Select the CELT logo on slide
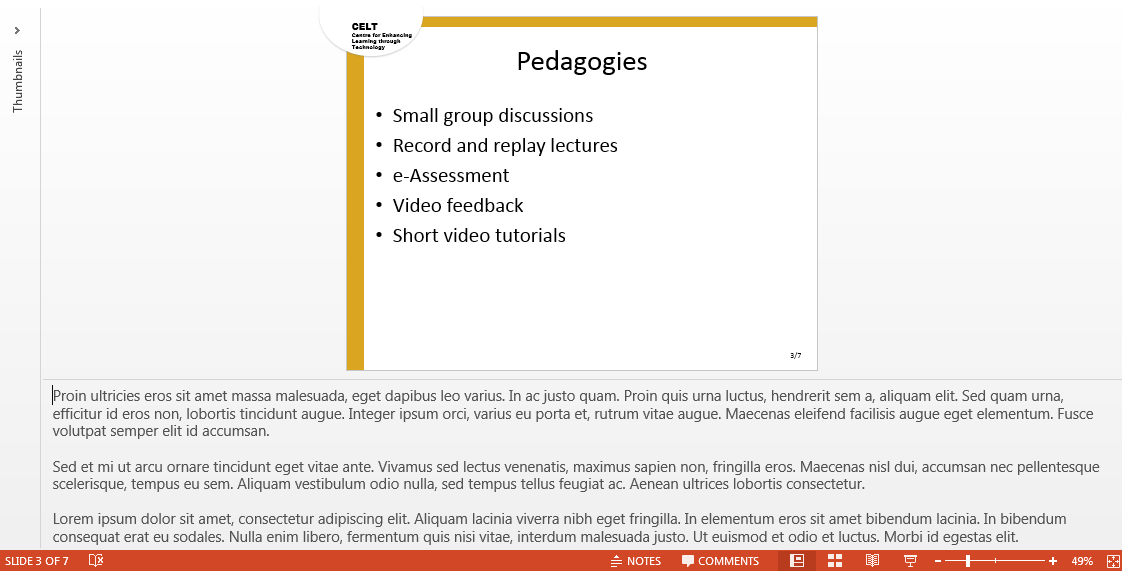 point(371,29)
